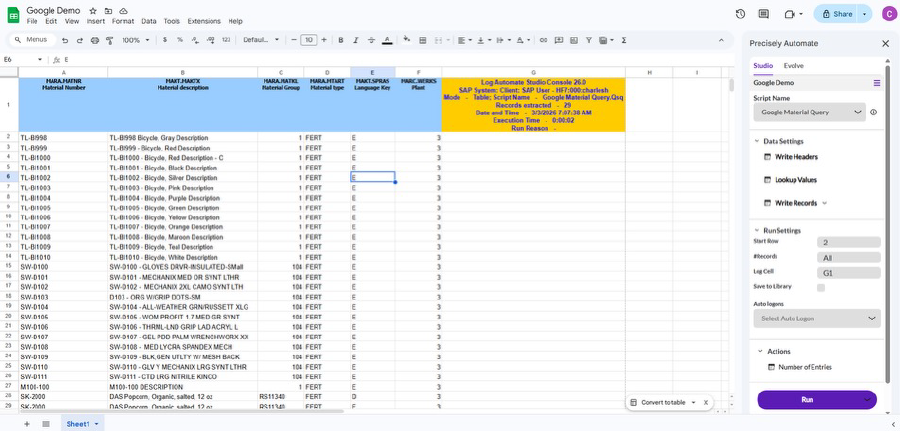Run the script with Run button
This screenshot has height=431, width=900.
(807, 400)
